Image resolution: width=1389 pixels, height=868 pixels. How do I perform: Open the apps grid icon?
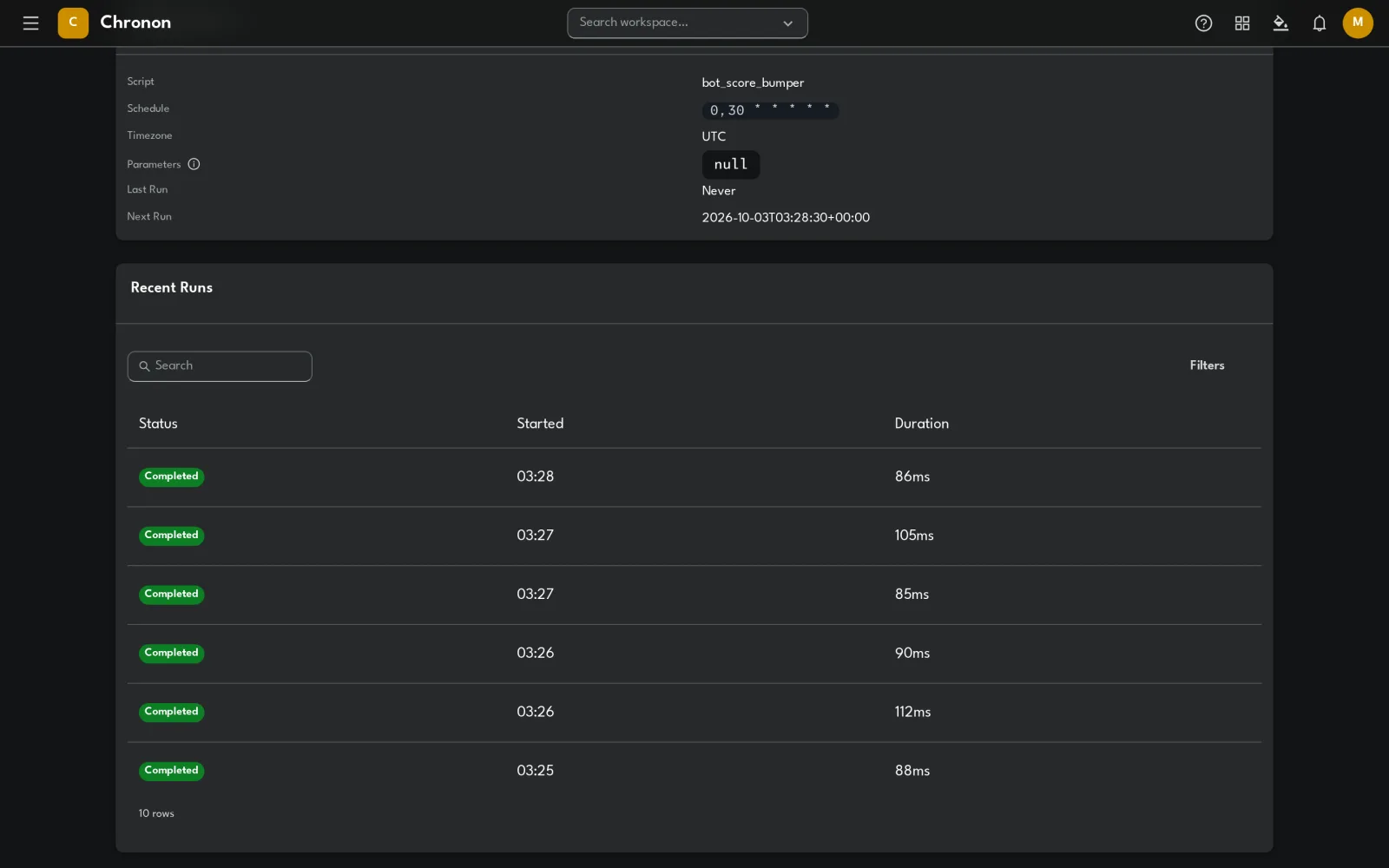(1242, 23)
